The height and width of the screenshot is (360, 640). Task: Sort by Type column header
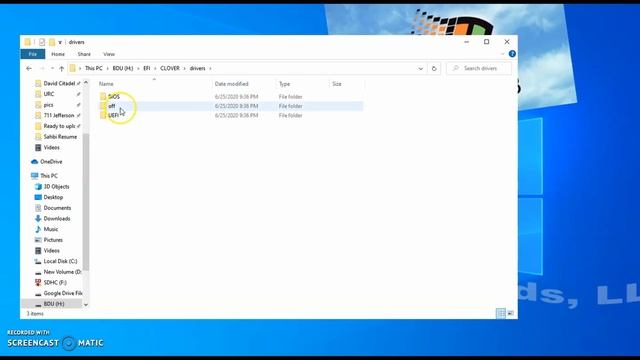click(284, 84)
